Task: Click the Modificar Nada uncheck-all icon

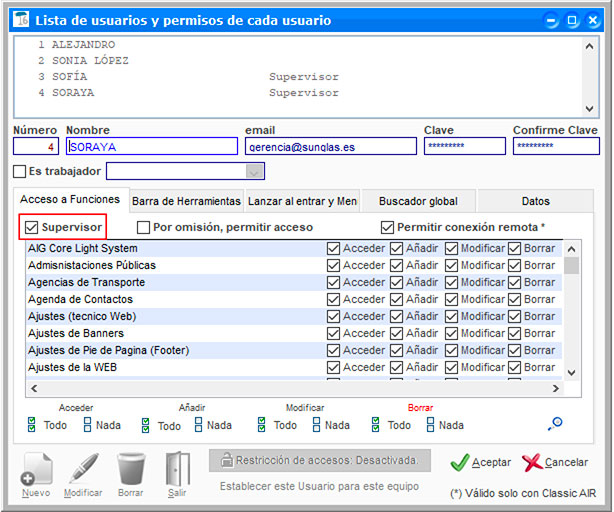Action: 316,425
